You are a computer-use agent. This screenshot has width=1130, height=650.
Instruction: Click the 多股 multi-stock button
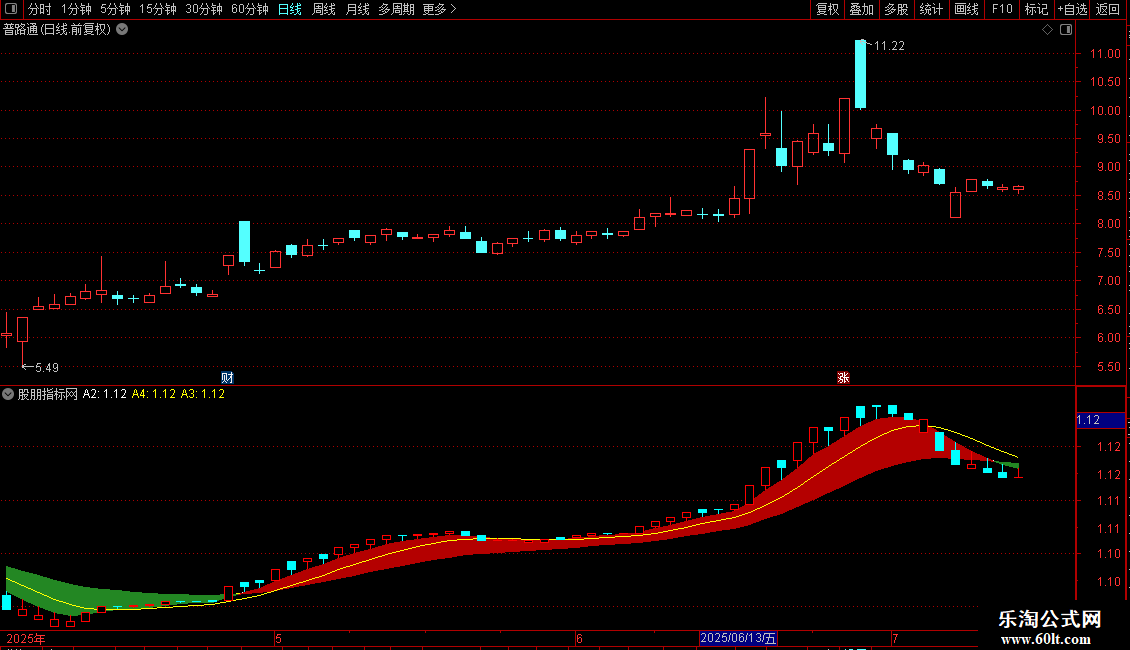(897, 9)
